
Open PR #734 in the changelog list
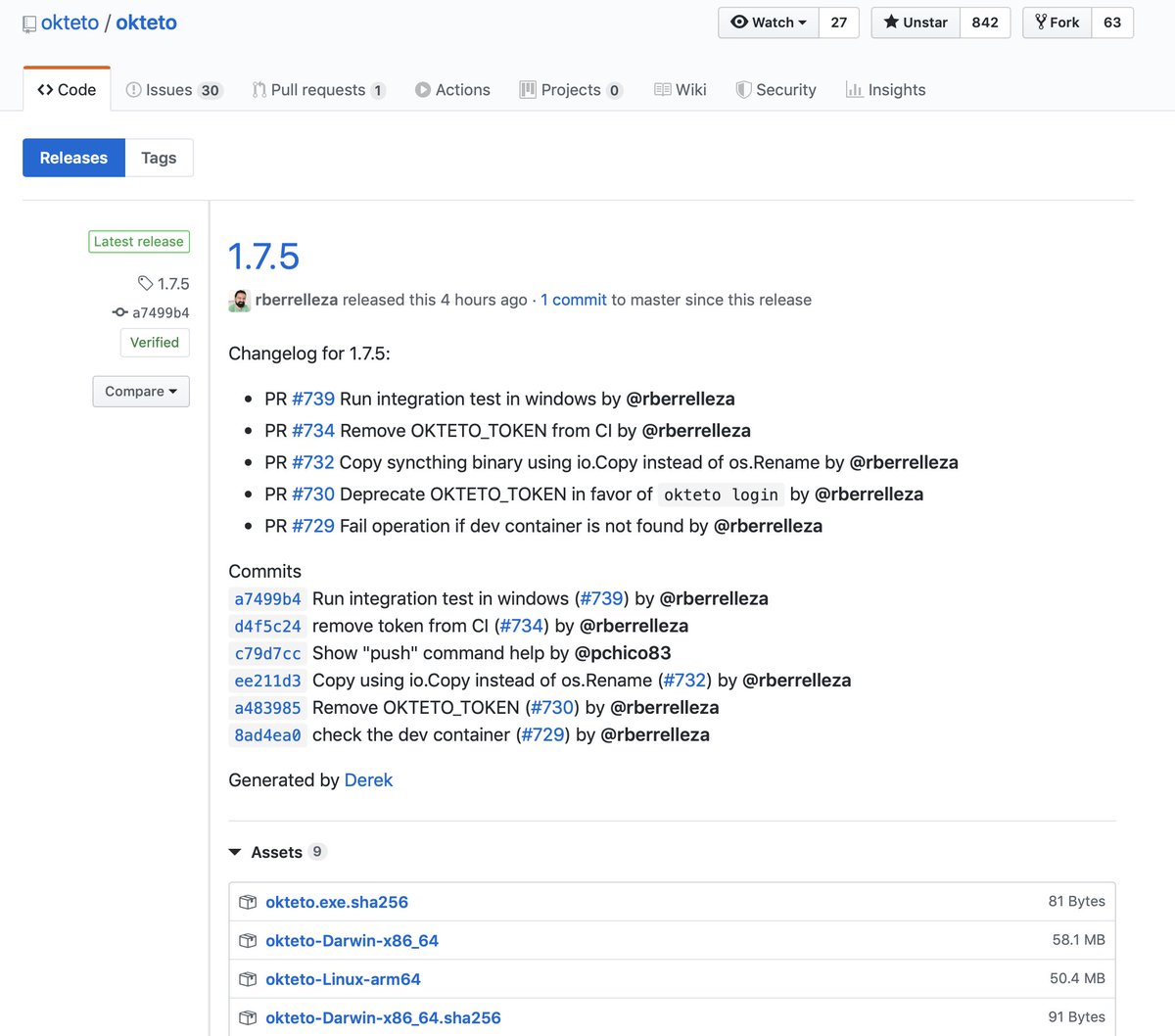coord(313,431)
